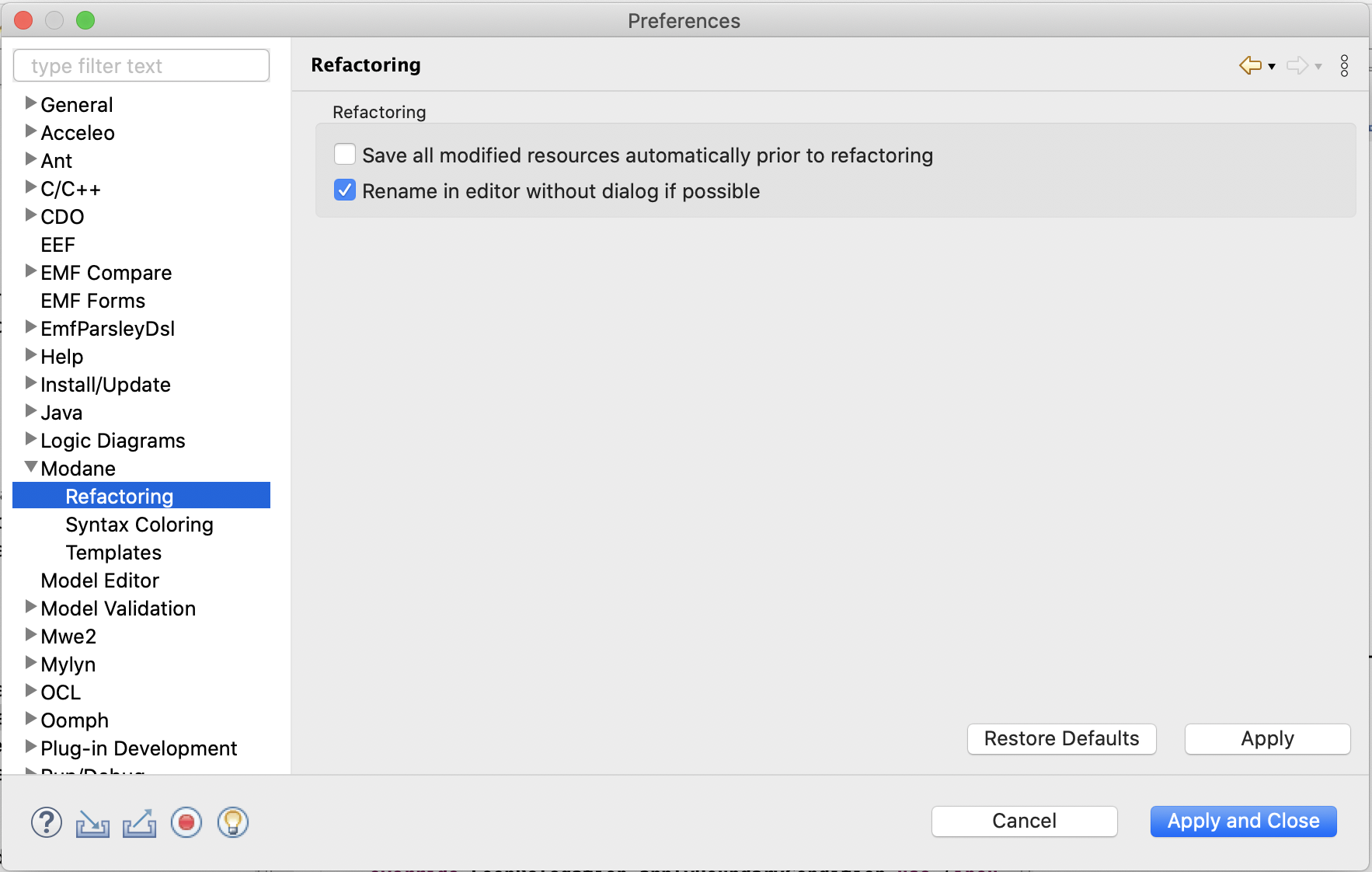1372x872 pixels.
Task: Select the Install/Update label
Action: pos(105,385)
